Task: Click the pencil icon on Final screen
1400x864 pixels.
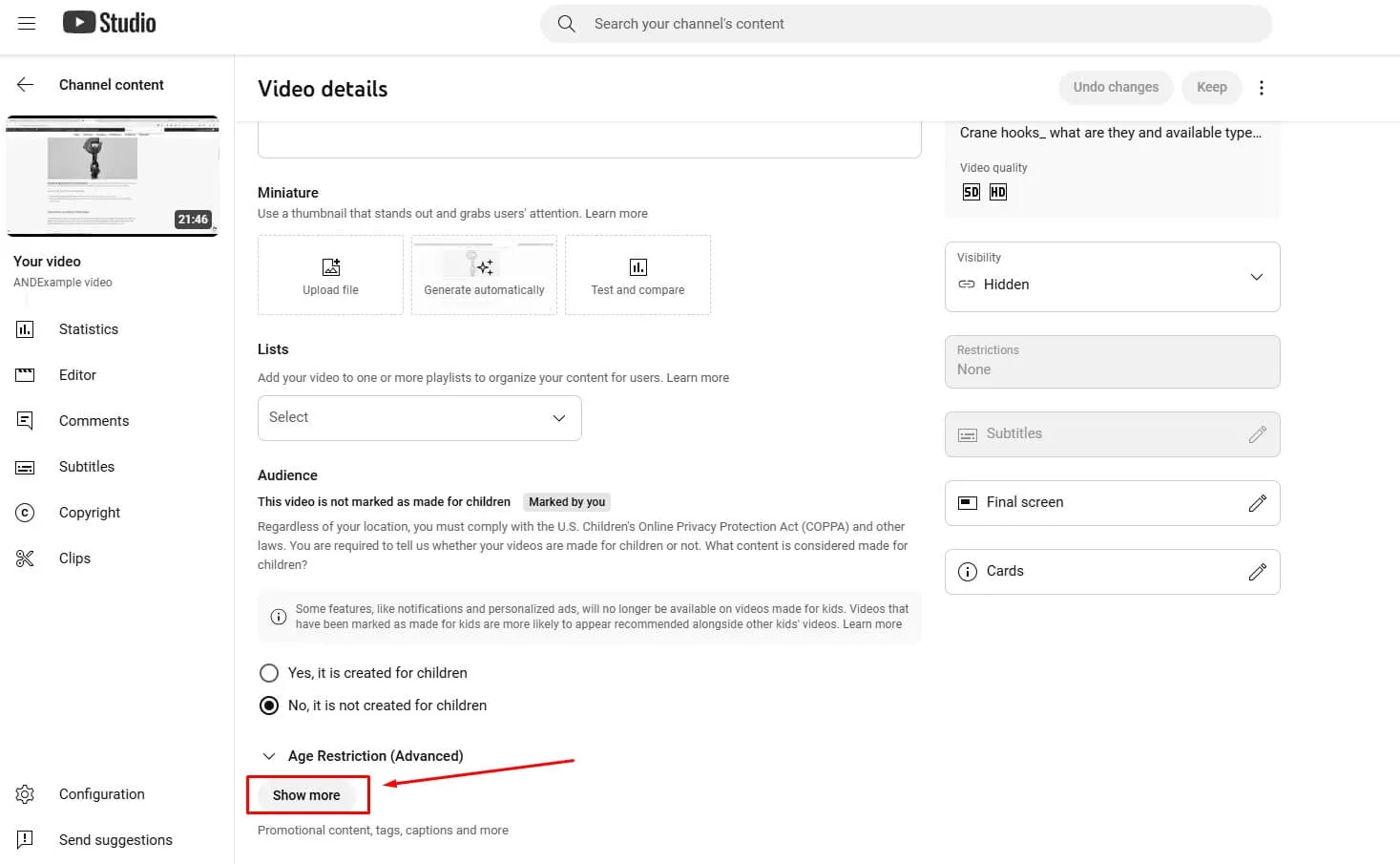Action: (x=1257, y=503)
